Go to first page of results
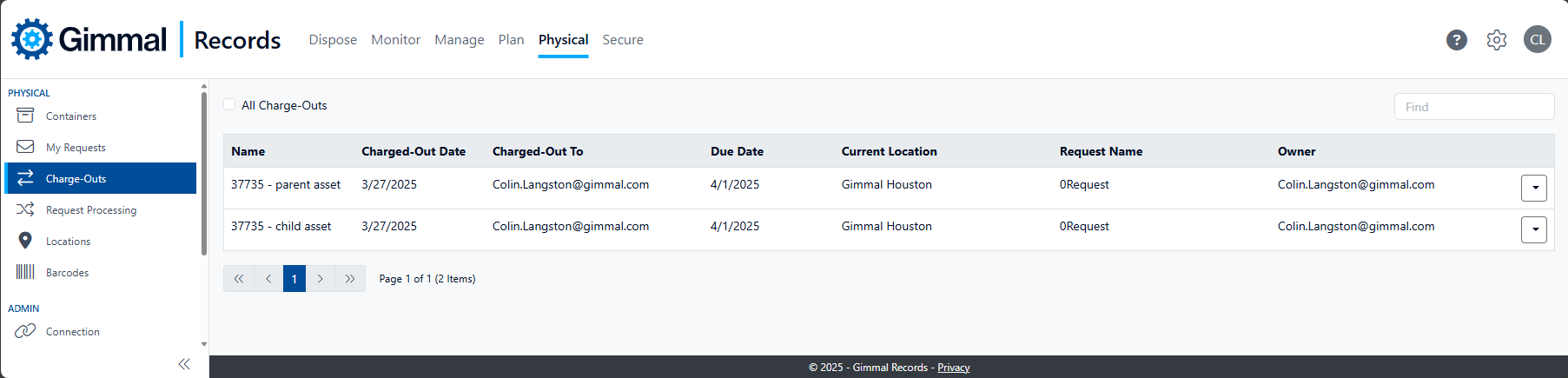Viewport: 1568px width, 378px height. [239, 279]
